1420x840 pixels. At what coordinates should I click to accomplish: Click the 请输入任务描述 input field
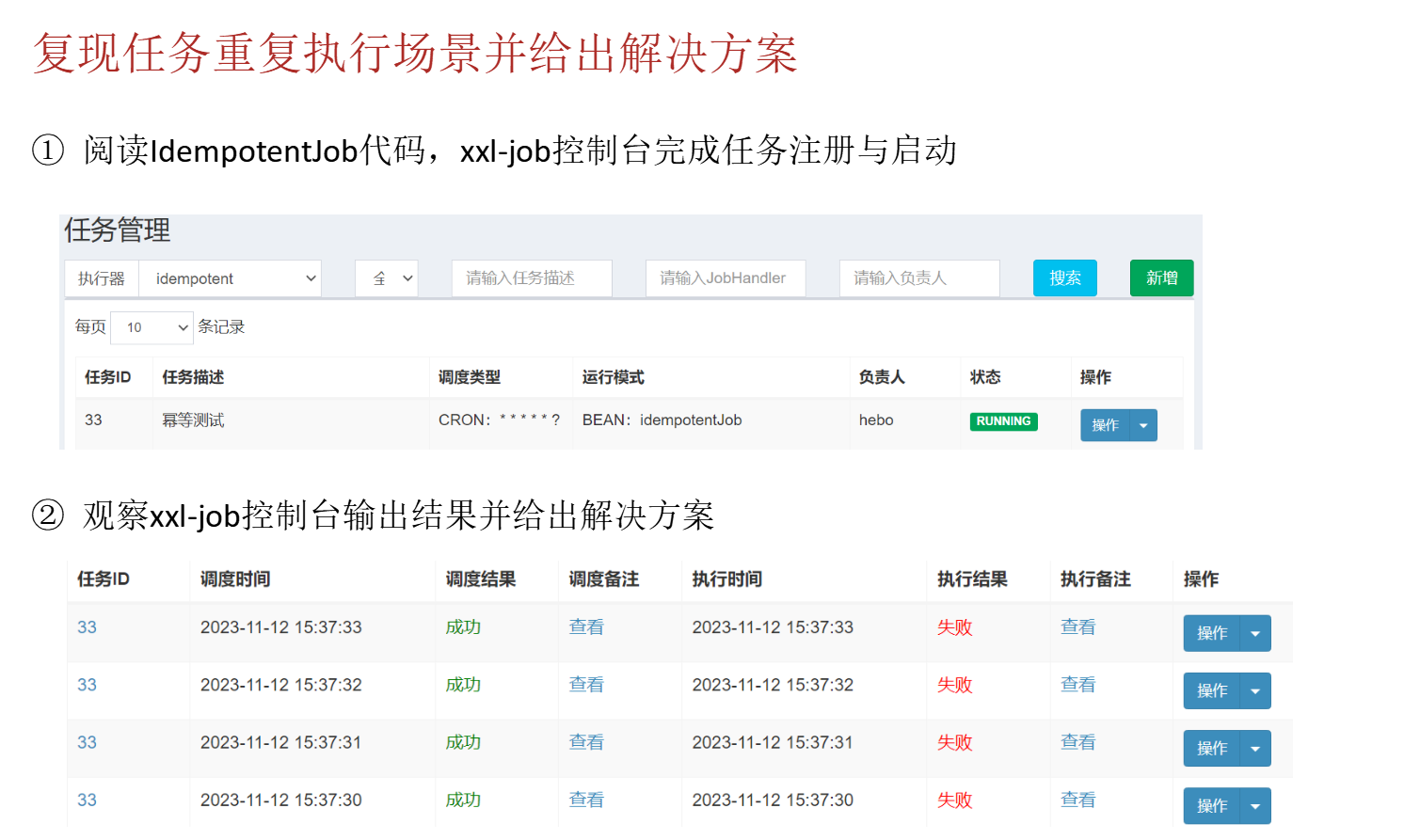(x=532, y=278)
